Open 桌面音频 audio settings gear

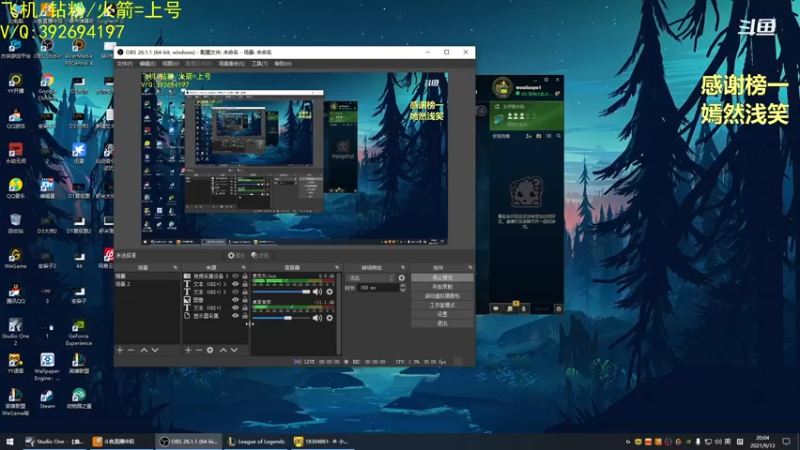click(330, 318)
